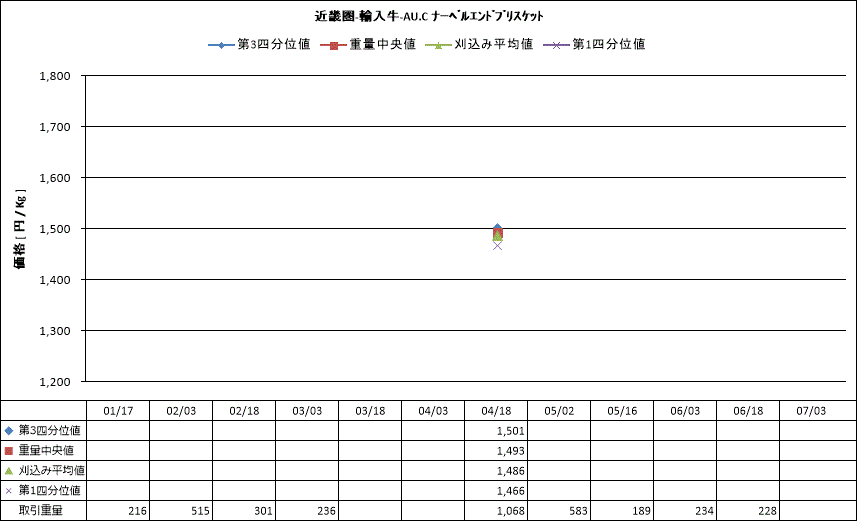The height and width of the screenshot is (521, 857).
Task: Click trade weight value 301
Action: (263, 511)
